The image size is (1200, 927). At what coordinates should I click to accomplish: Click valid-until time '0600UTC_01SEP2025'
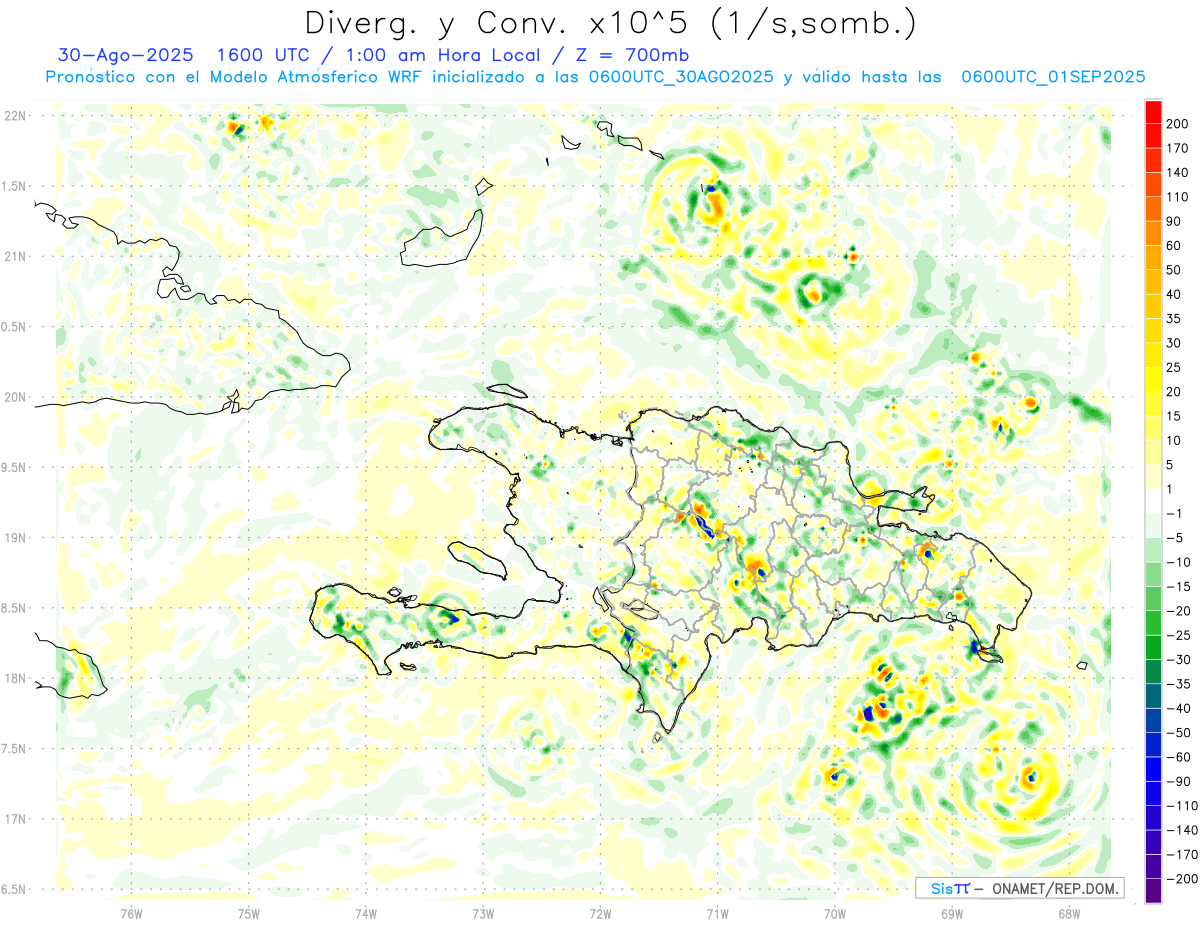1053,77
